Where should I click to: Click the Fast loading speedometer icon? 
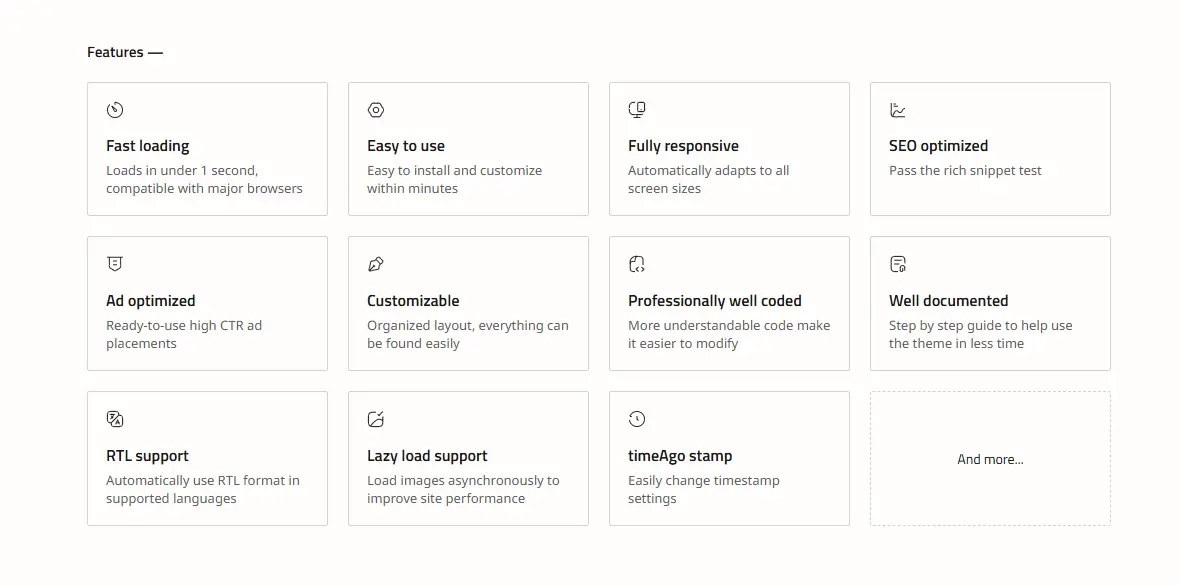114,110
